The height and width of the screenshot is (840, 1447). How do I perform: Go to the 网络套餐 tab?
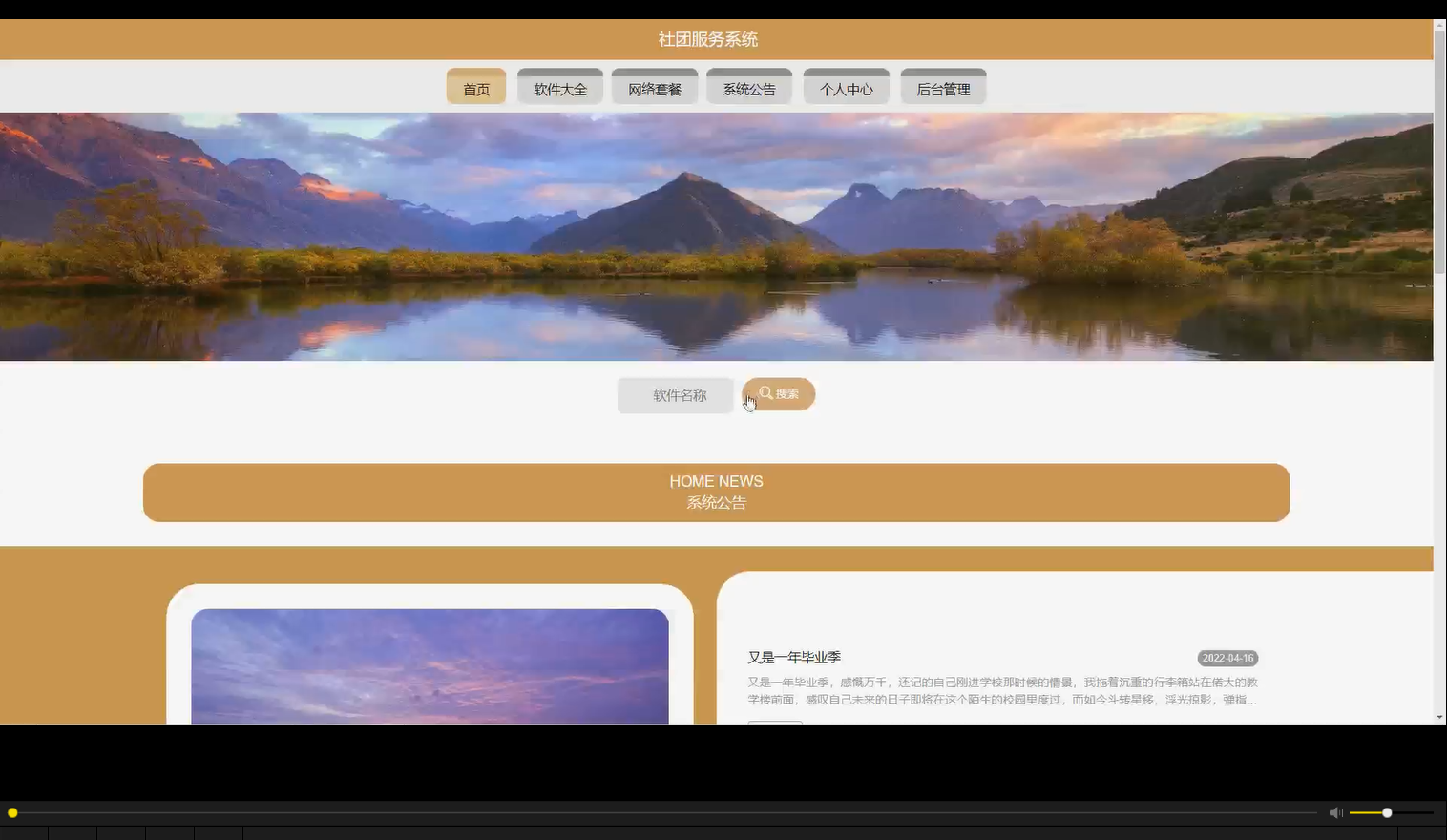coord(655,87)
